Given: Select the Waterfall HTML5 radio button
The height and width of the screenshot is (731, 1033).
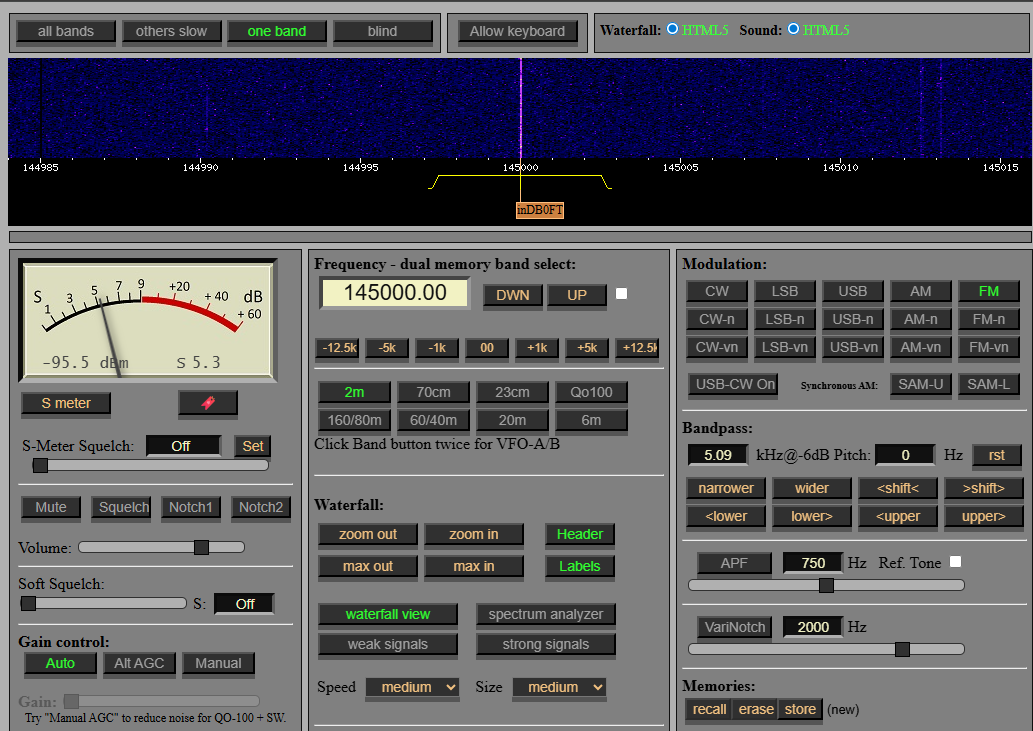Looking at the screenshot, I should (672, 30).
